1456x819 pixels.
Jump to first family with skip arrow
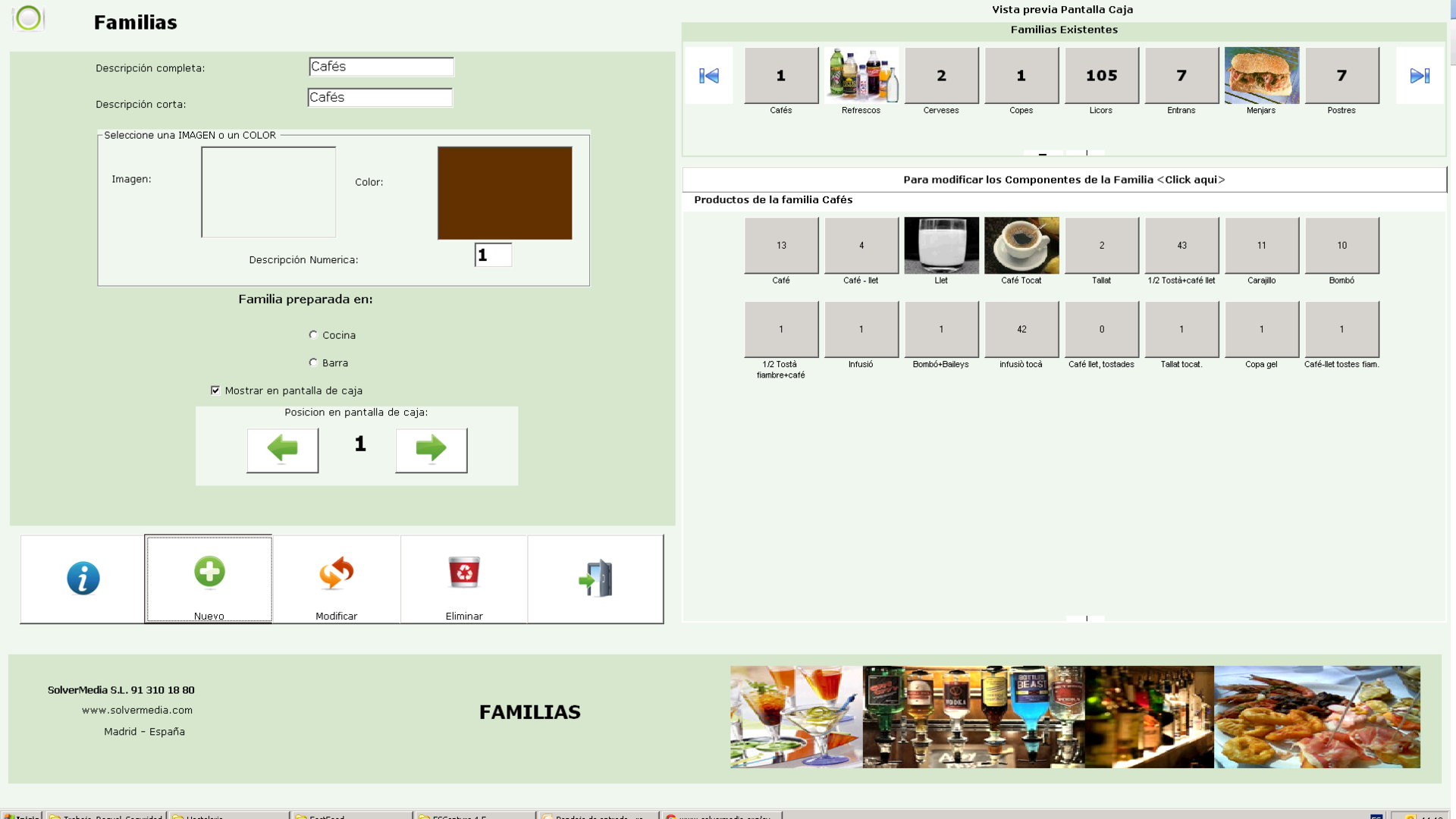pos(708,76)
